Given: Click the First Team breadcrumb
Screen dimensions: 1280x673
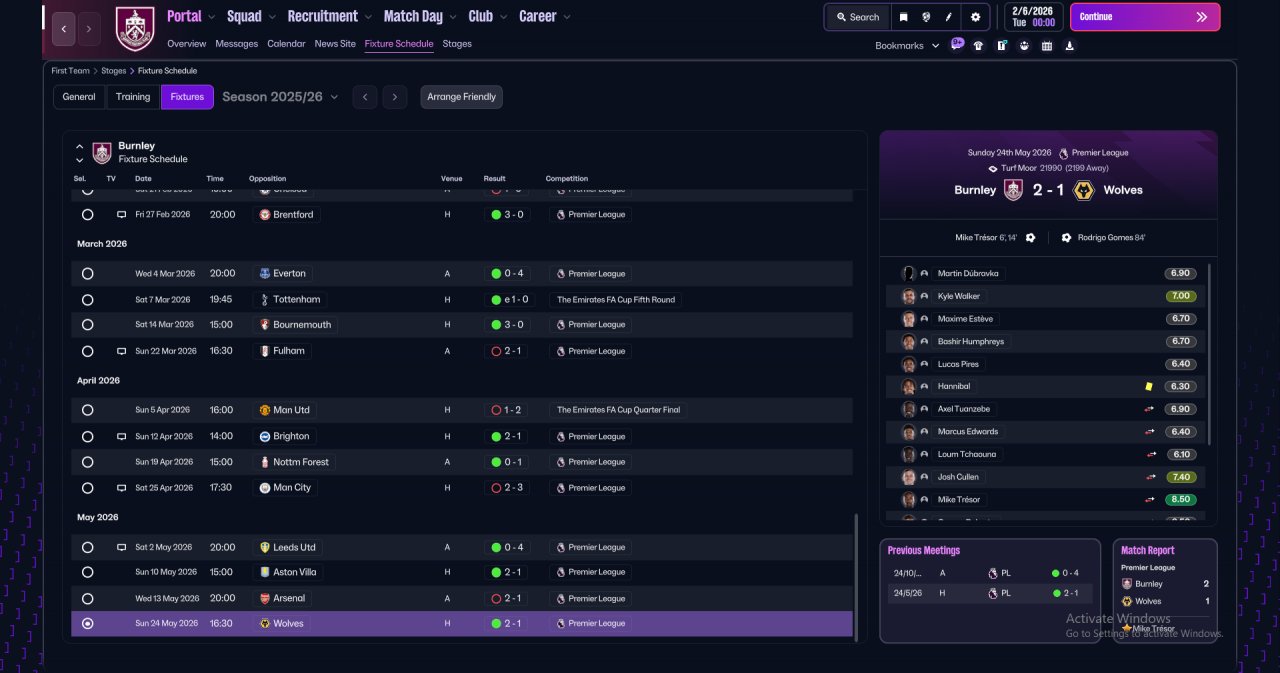Looking at the screenshot, I should click(x=71, y=71).
